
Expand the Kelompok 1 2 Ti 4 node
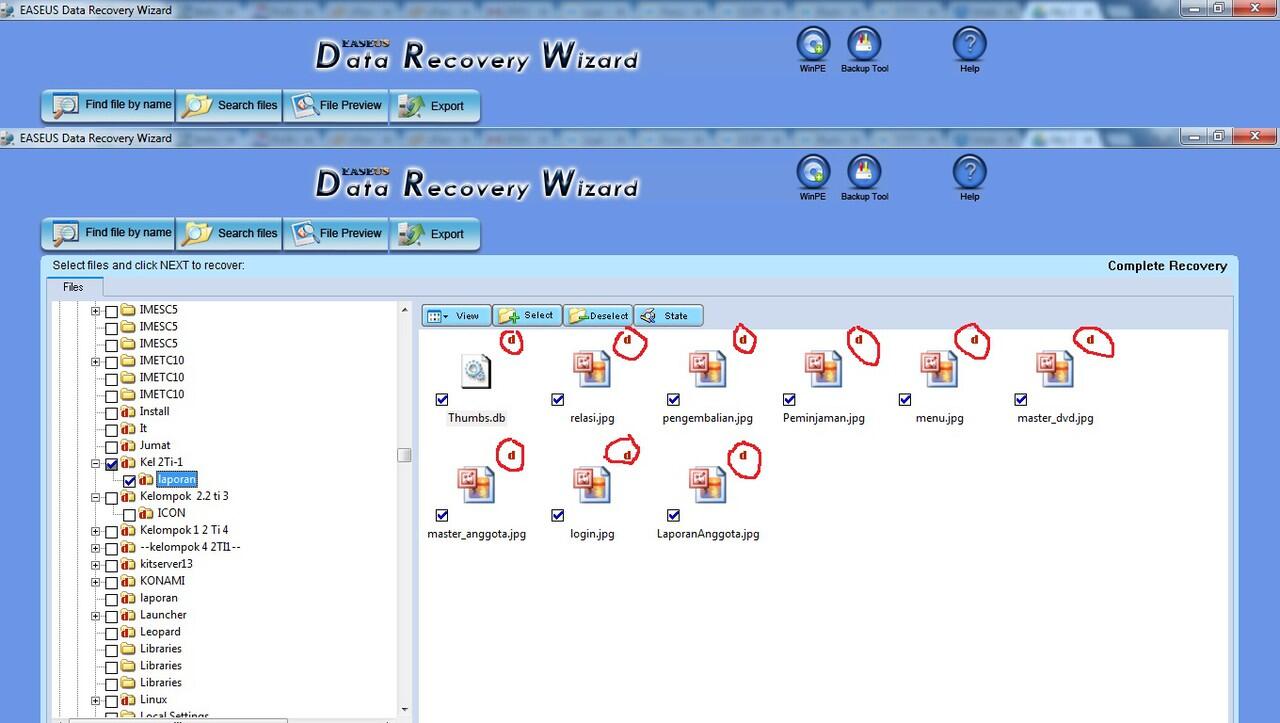coord(96,531)
